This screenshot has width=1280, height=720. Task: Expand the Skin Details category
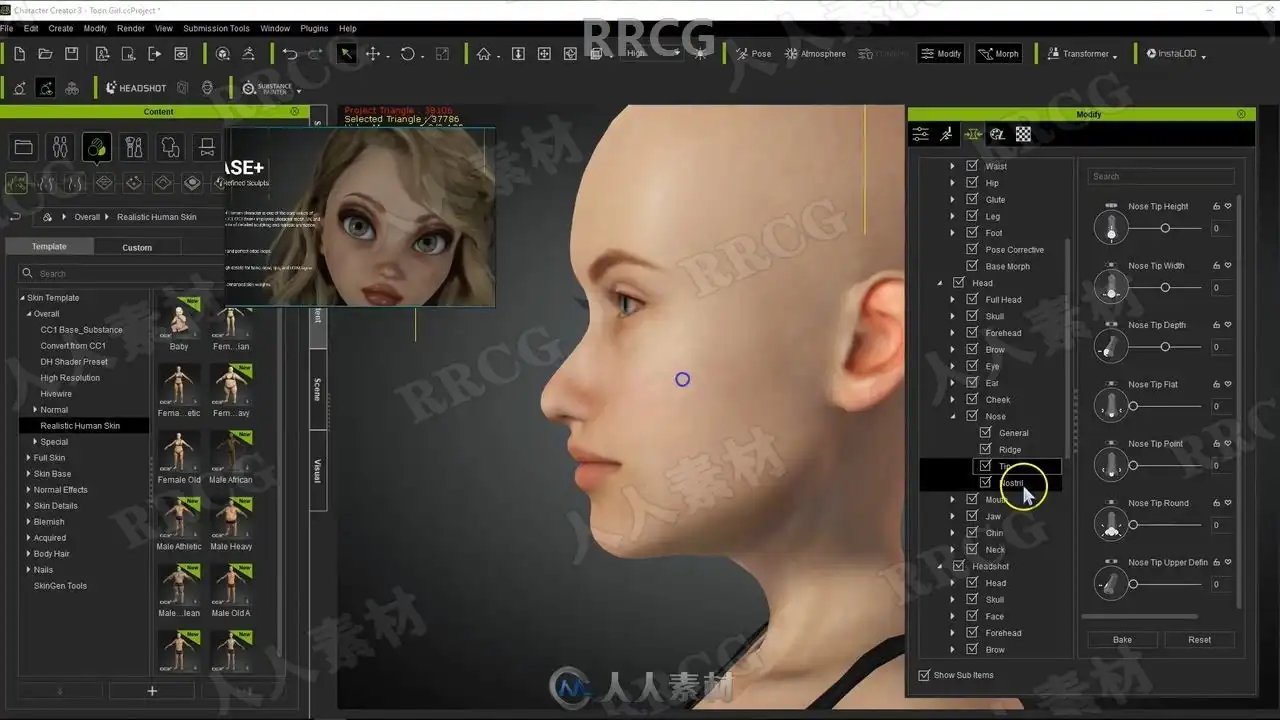coord(28,506)
